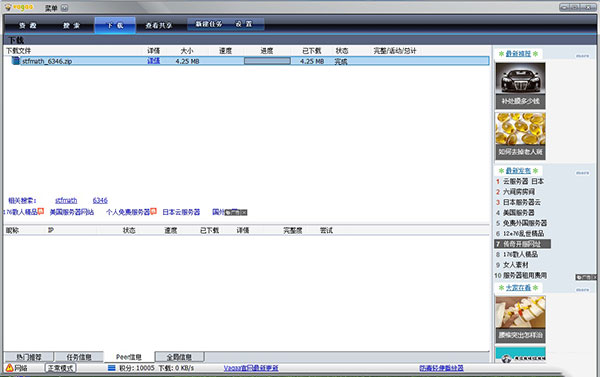Viewport: 600px width, 377px height.
Task: Click the Vagaa logo icon in title bar
Action: pos(8,7)
